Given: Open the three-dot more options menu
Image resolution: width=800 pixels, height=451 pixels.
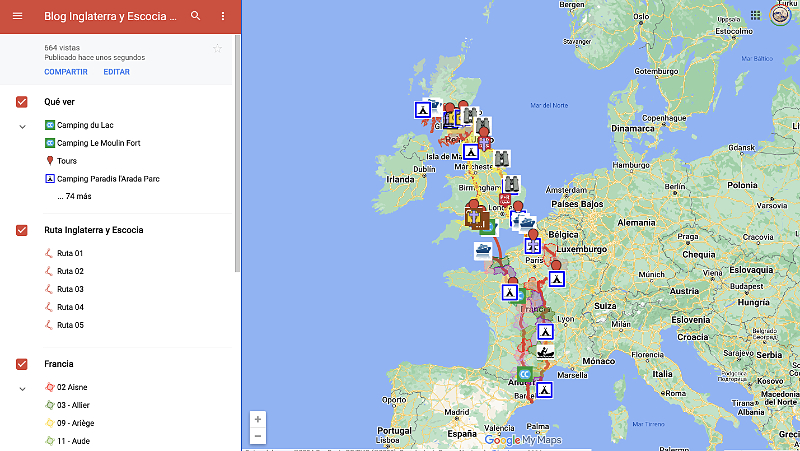Looking at the screenshot, I should coord(223,16).
